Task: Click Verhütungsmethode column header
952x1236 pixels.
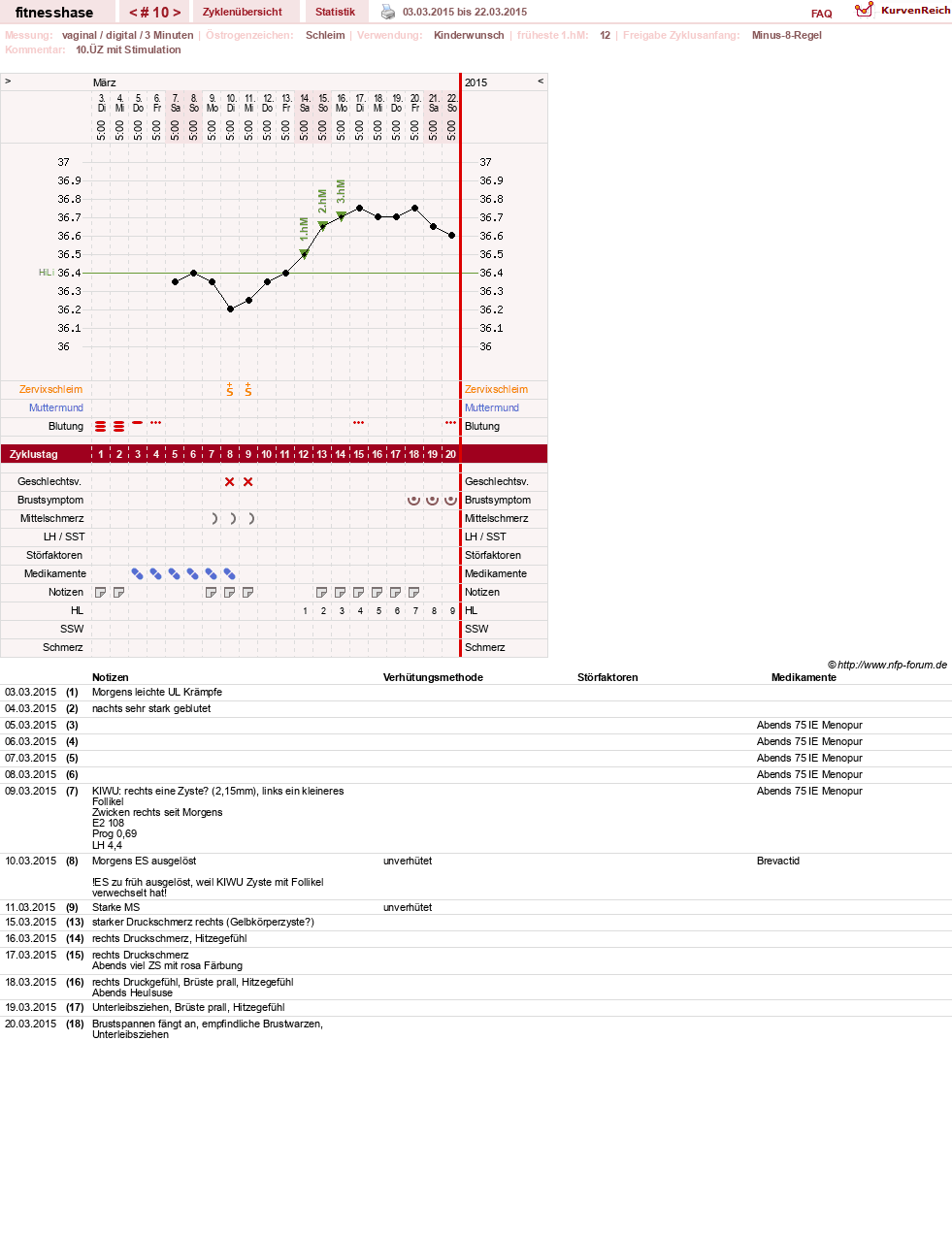Action: coord(433,677)
